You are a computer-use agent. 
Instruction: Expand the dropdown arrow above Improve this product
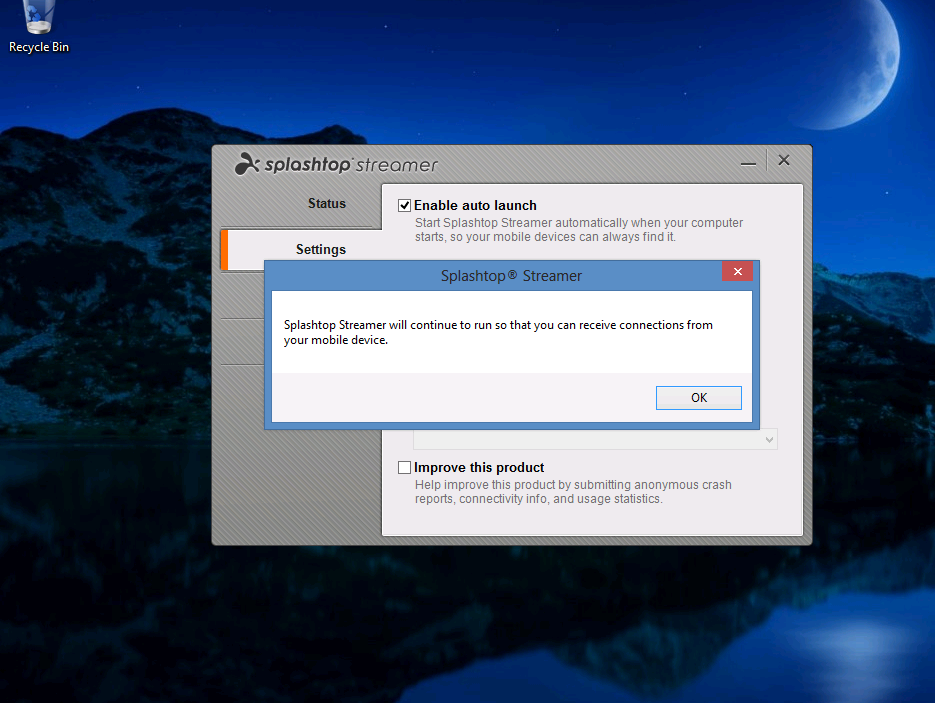(x=768, y=440)
